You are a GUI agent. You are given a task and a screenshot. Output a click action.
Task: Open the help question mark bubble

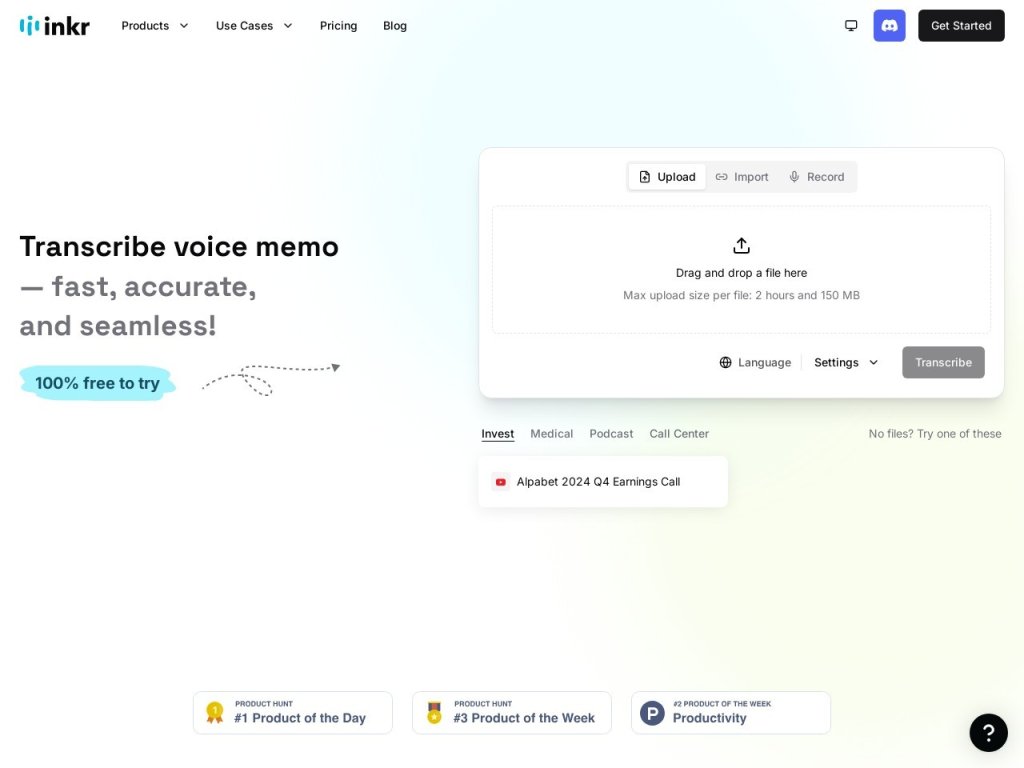pyautogui.click(x=988, y=733)
